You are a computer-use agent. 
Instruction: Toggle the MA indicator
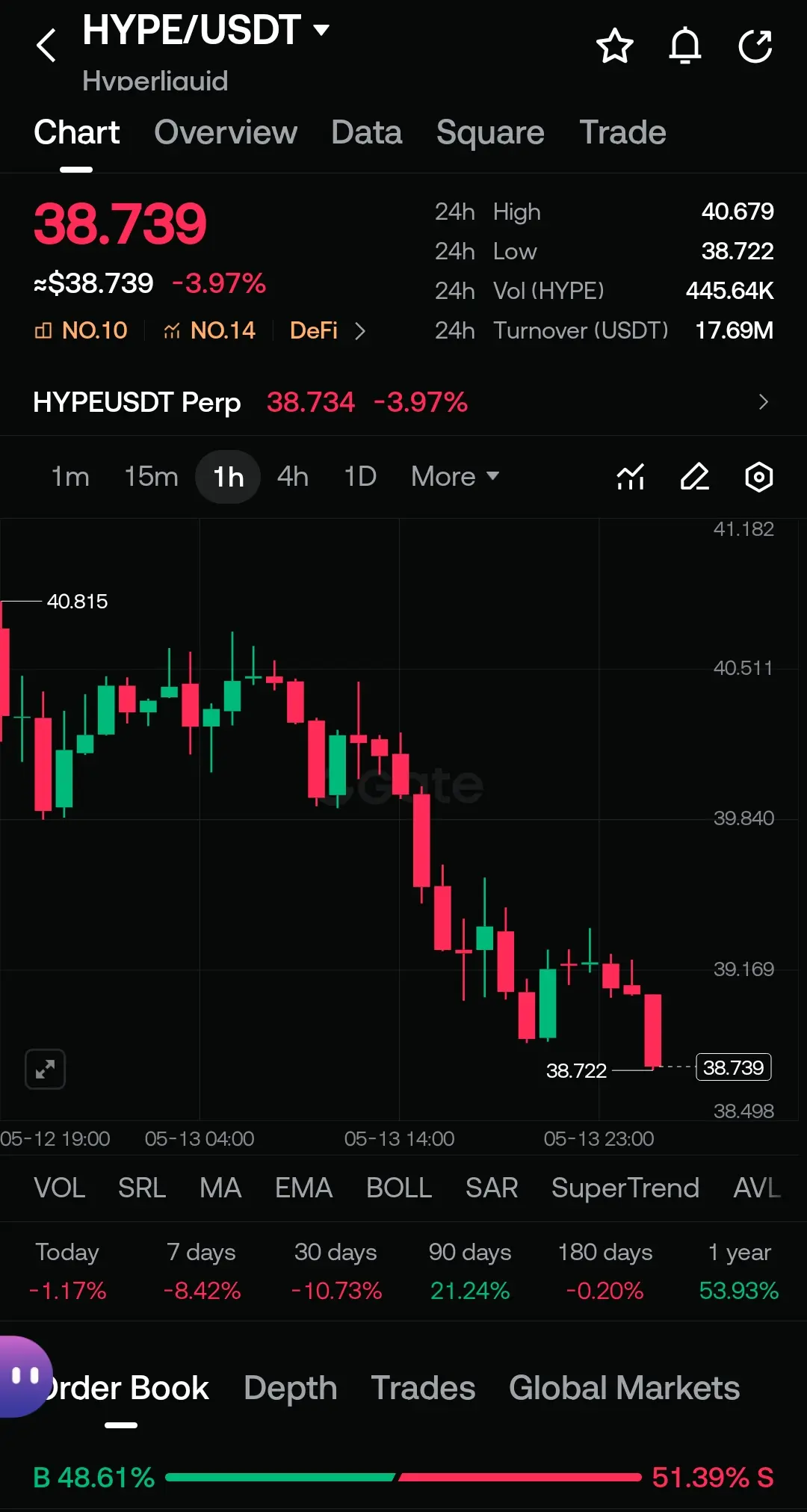pos(220,1188)
